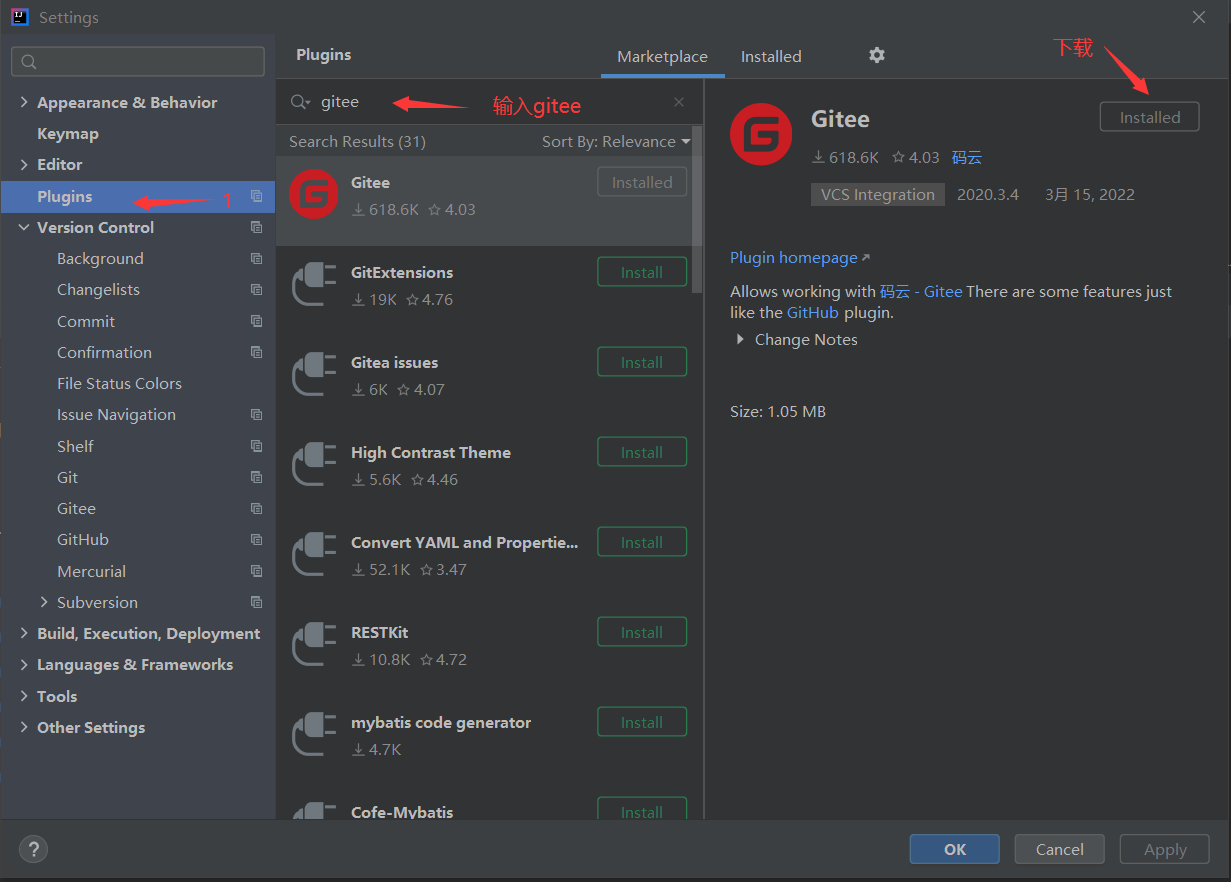The width and height of the screenshot is (1231, 882).
Task: Click the project-level icon beside Git
Action: 257,477
